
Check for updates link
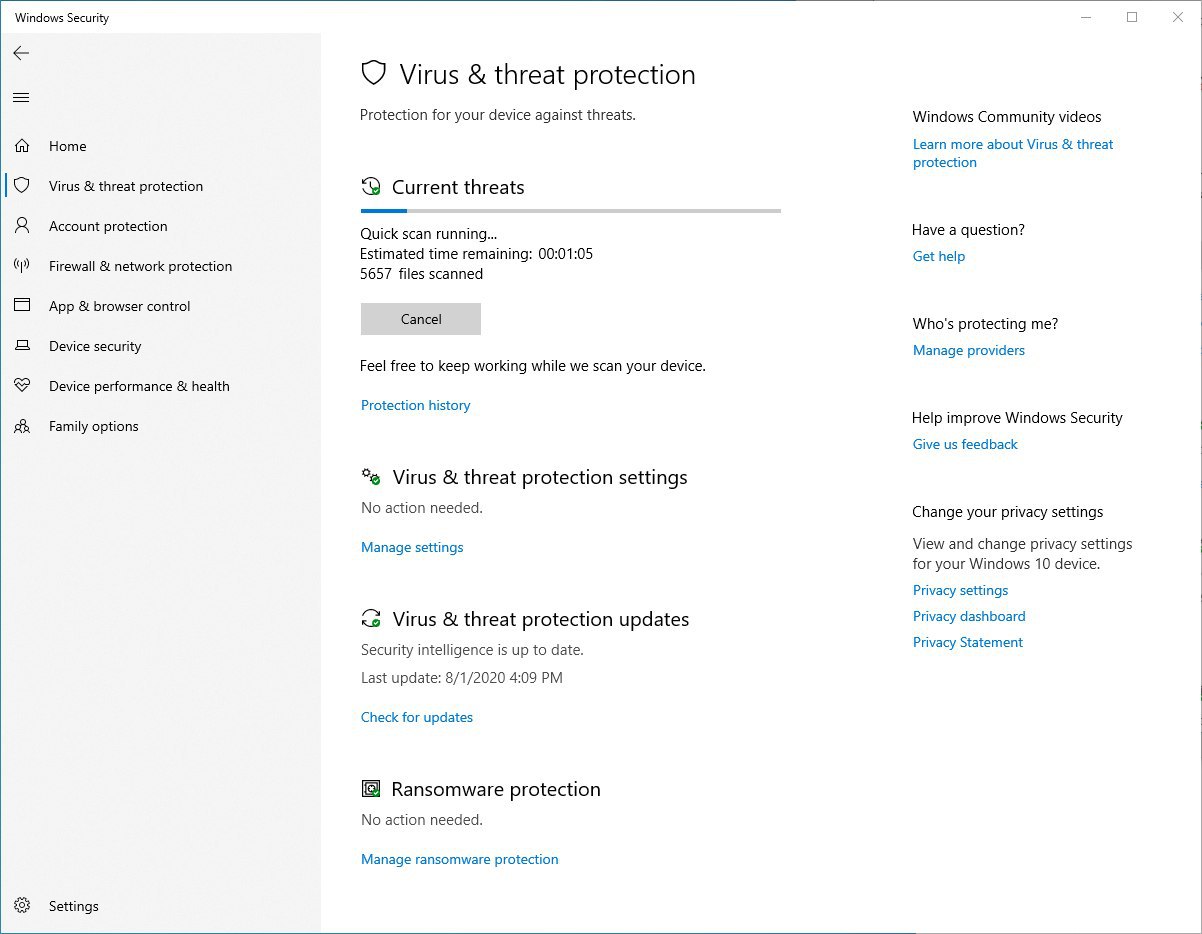click(x=417, y=717)
